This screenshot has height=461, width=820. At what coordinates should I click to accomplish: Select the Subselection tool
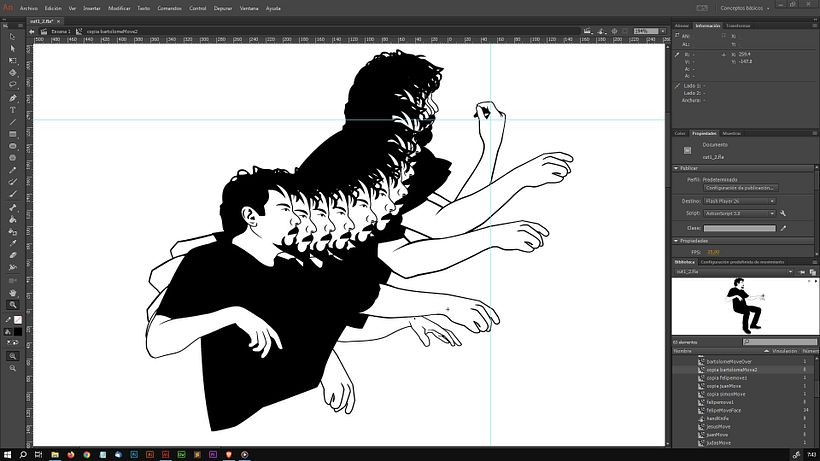coord(13,49)
